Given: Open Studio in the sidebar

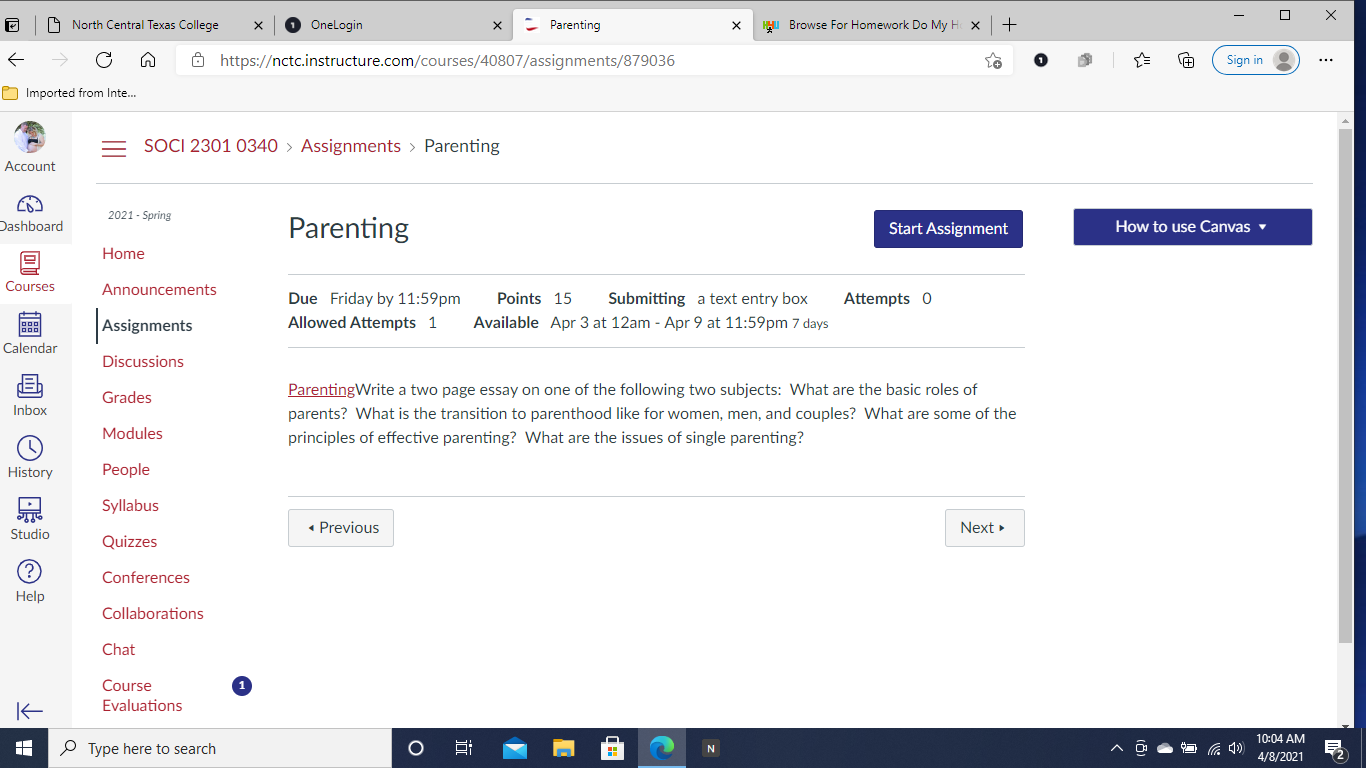Looking at the screenshot, I should 30,511.
